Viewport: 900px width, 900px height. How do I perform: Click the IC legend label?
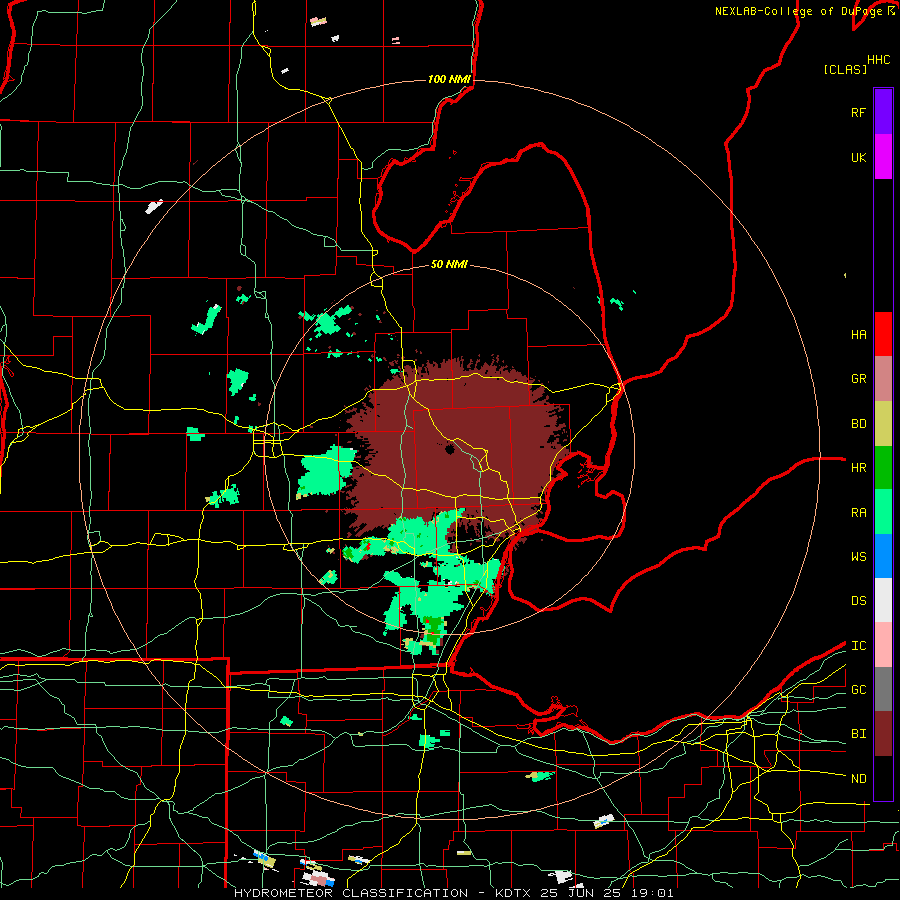(x=858, y=646)
